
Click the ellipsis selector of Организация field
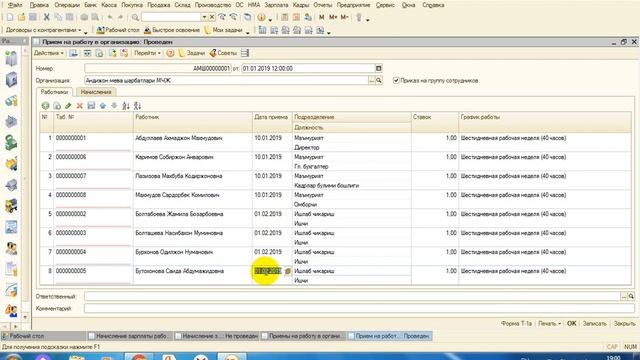[371, 80]
